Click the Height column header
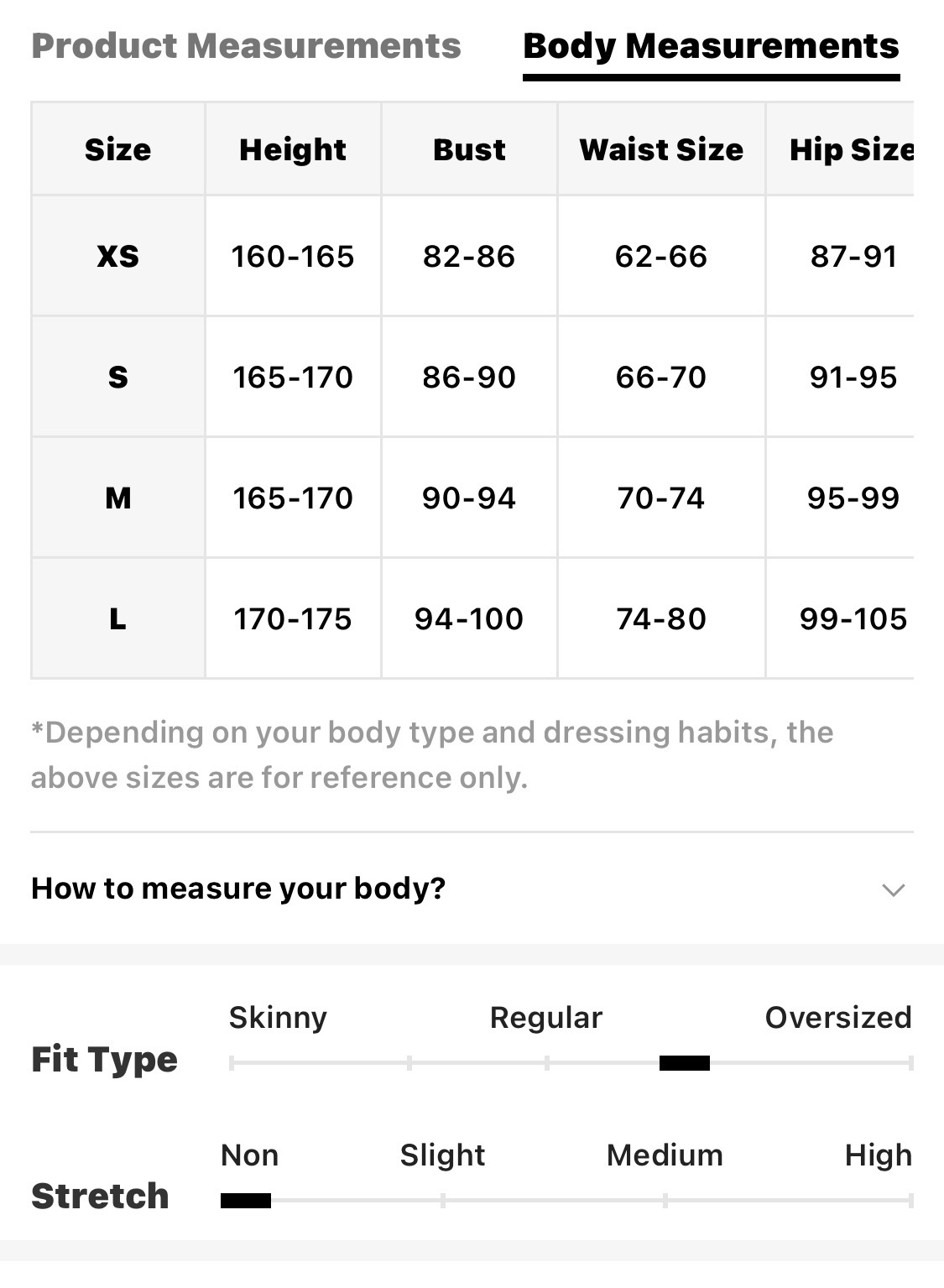944x1288 pixels. [x=293, y=149]
